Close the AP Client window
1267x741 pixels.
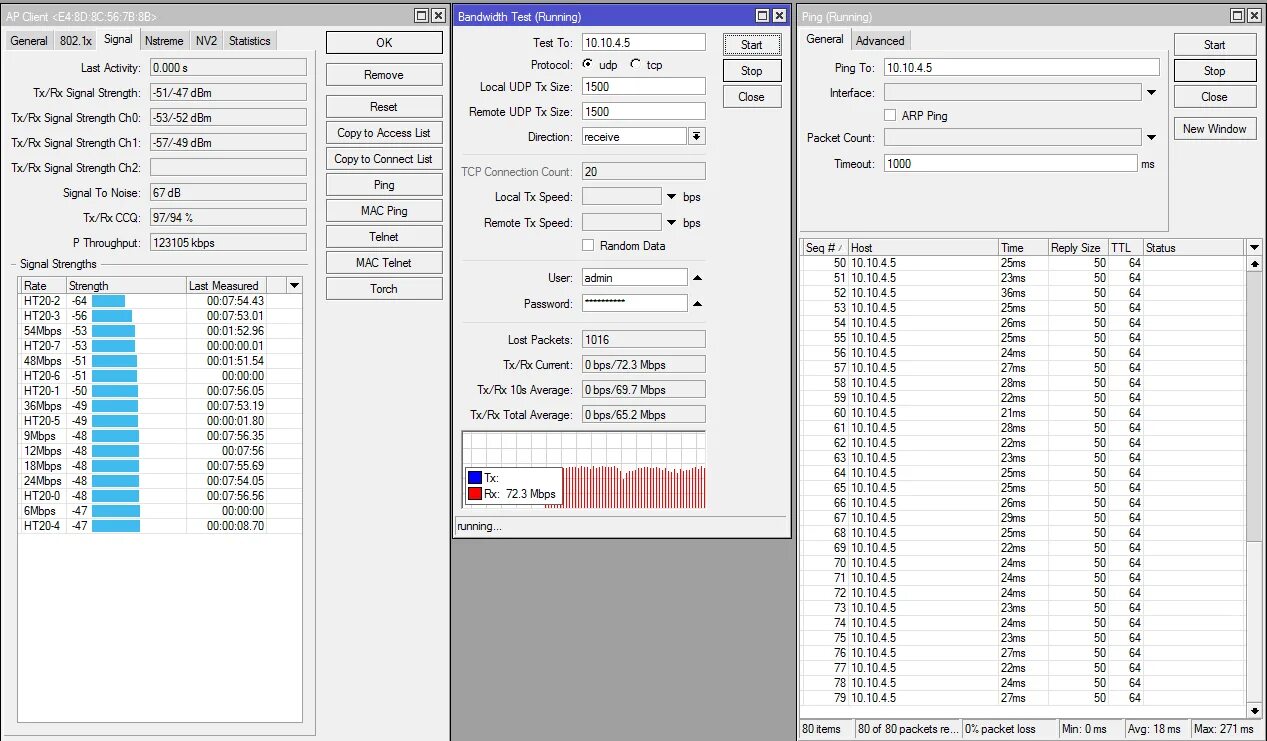pos(438,16)
